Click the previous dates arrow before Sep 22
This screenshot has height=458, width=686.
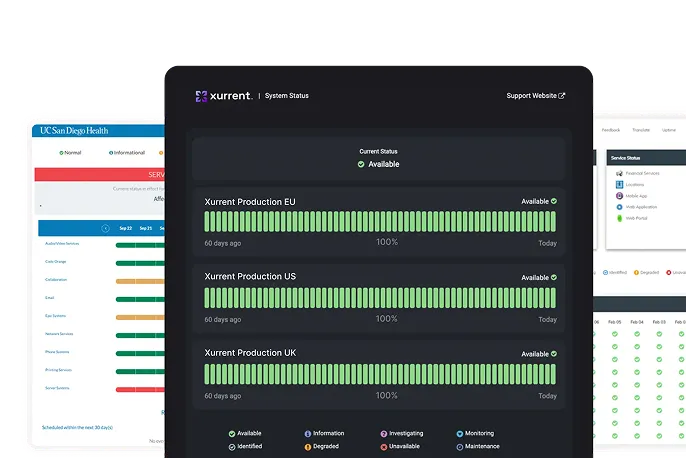(x=105, y=228)
